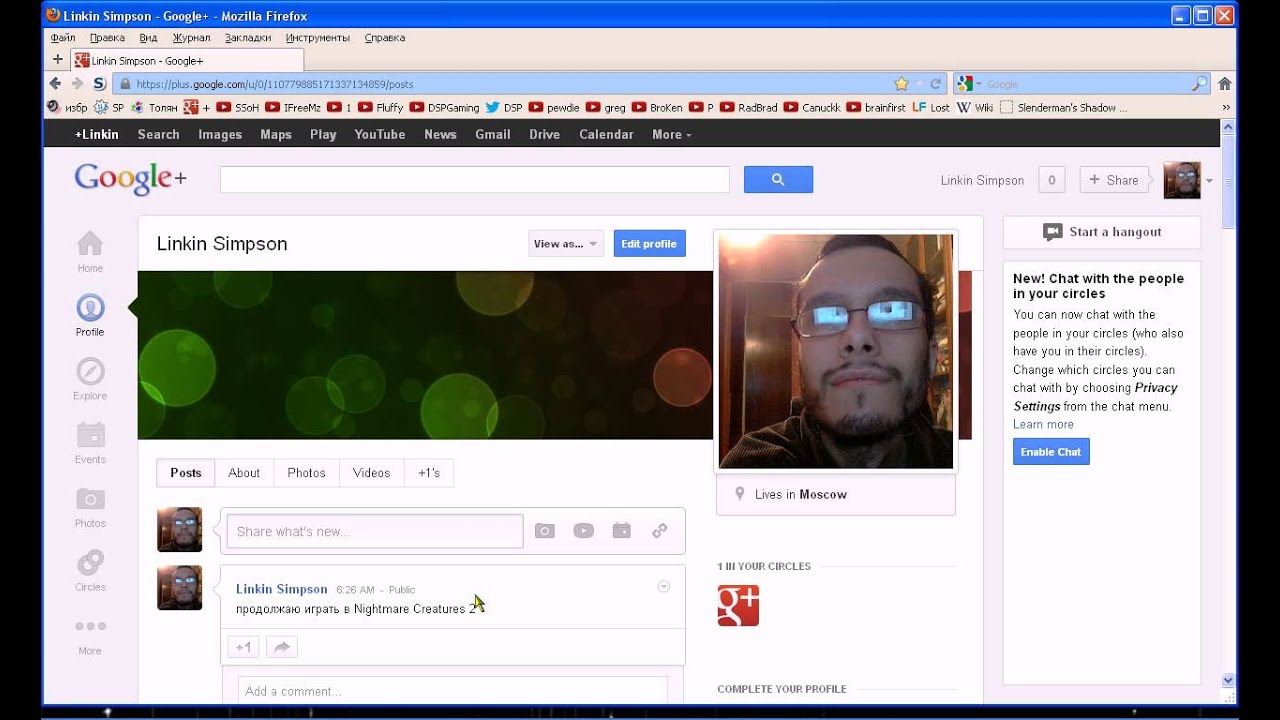
Task: Open the Profile sidebar icon
Action: (90, 307)
